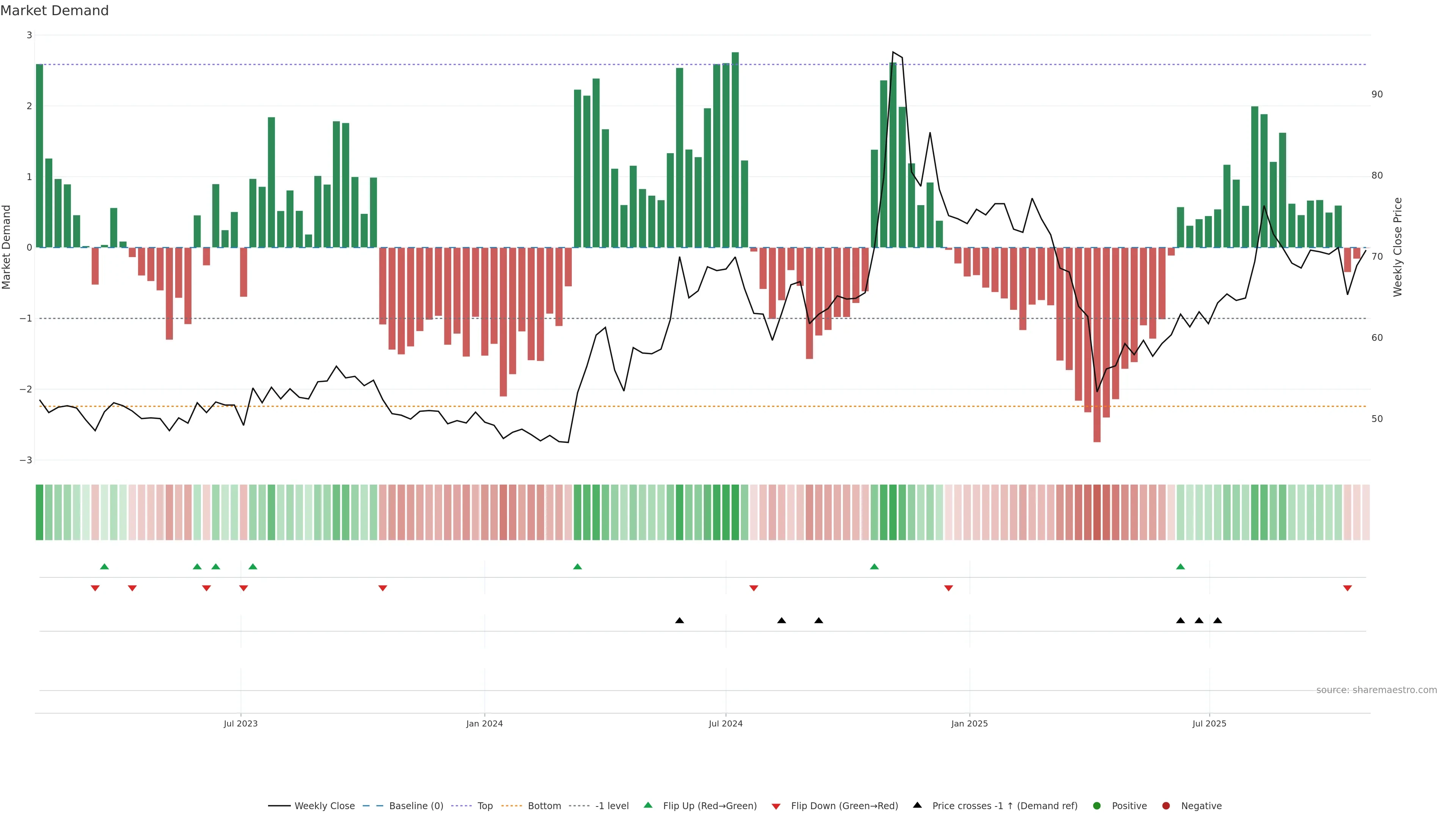Click the last red flip-down marker
Screen dimensions: 1456x819
click(1348, 588)
